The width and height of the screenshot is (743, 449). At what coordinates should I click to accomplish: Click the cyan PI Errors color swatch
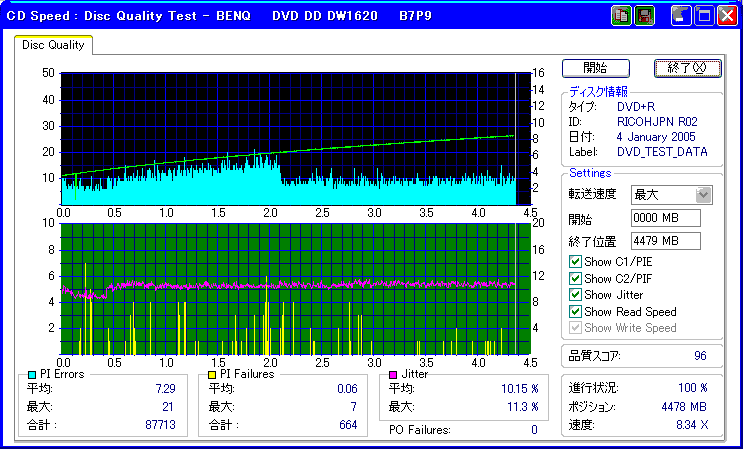(x=32, y=375)
